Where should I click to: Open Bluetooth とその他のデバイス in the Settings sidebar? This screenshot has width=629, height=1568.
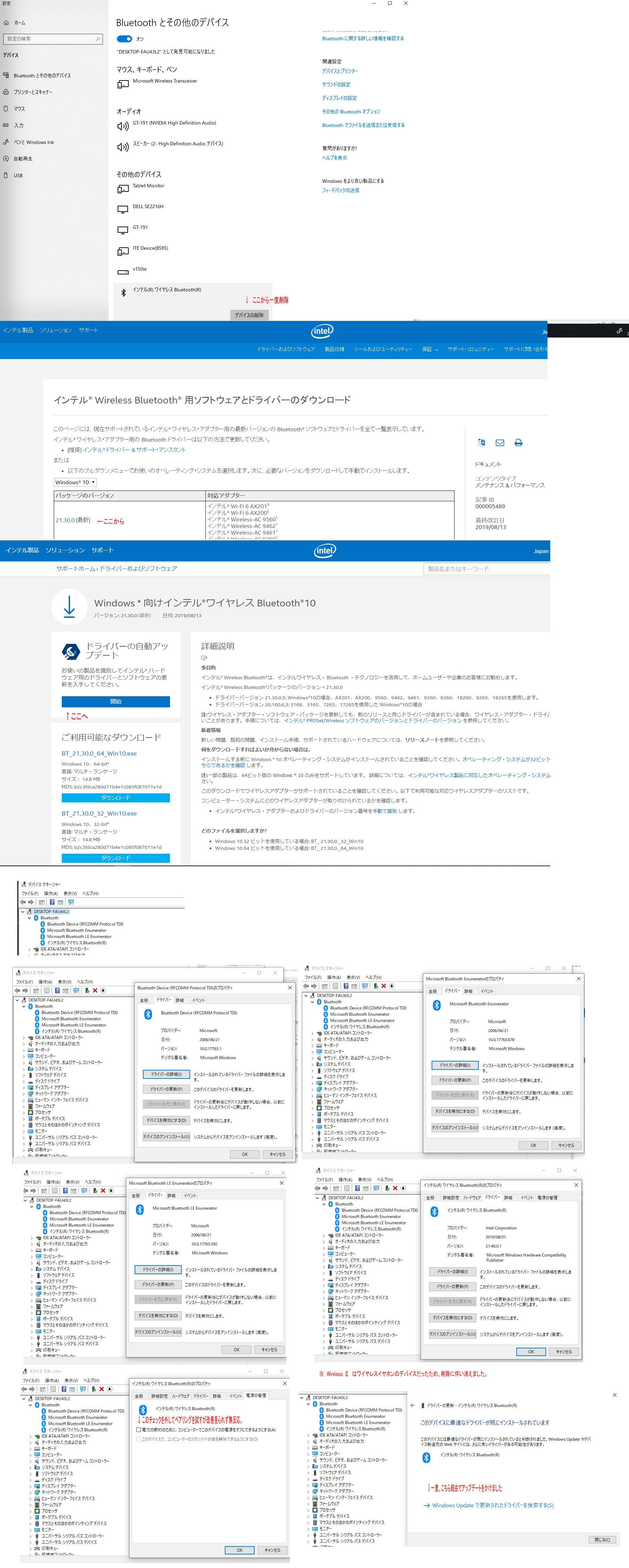click(x=38, y=76)
